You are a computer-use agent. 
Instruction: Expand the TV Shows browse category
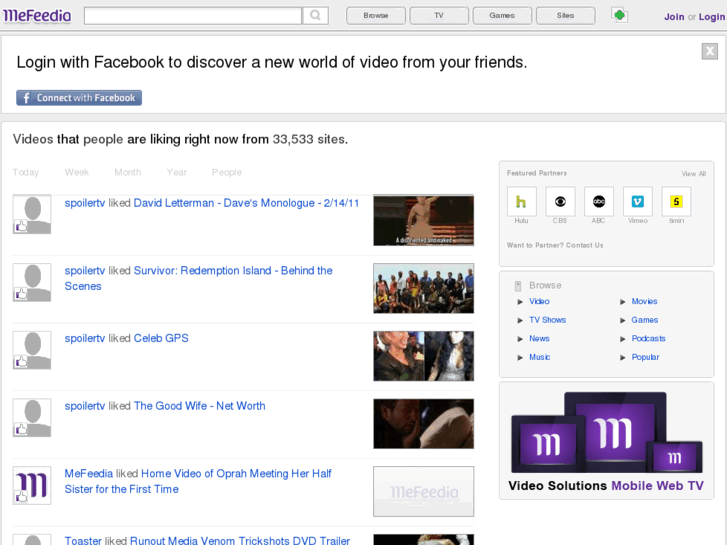point(547,320)
